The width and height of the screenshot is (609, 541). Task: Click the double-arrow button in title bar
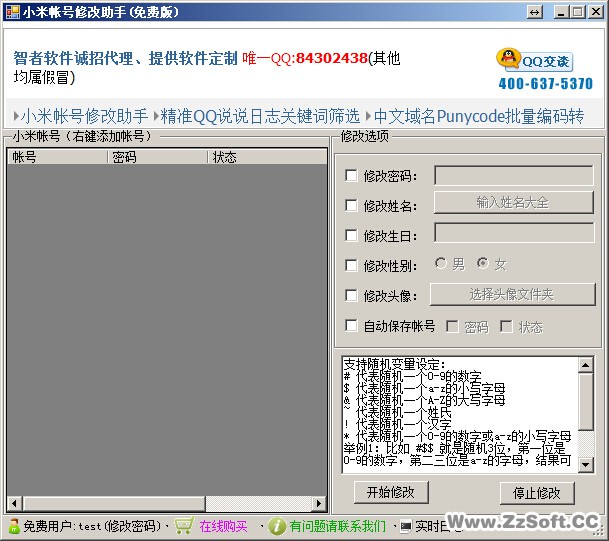(535, 12)
